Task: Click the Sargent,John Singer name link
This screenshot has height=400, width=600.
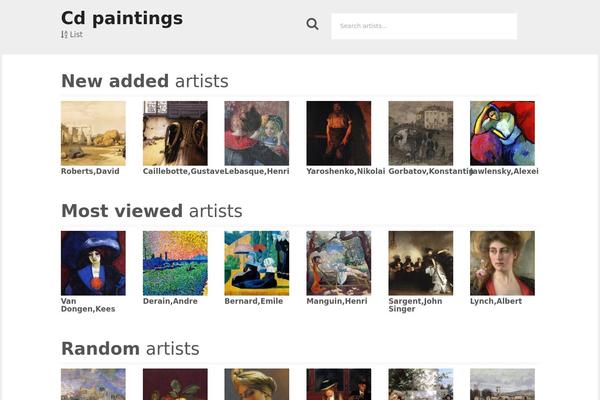Action: (x=415, y=305)
